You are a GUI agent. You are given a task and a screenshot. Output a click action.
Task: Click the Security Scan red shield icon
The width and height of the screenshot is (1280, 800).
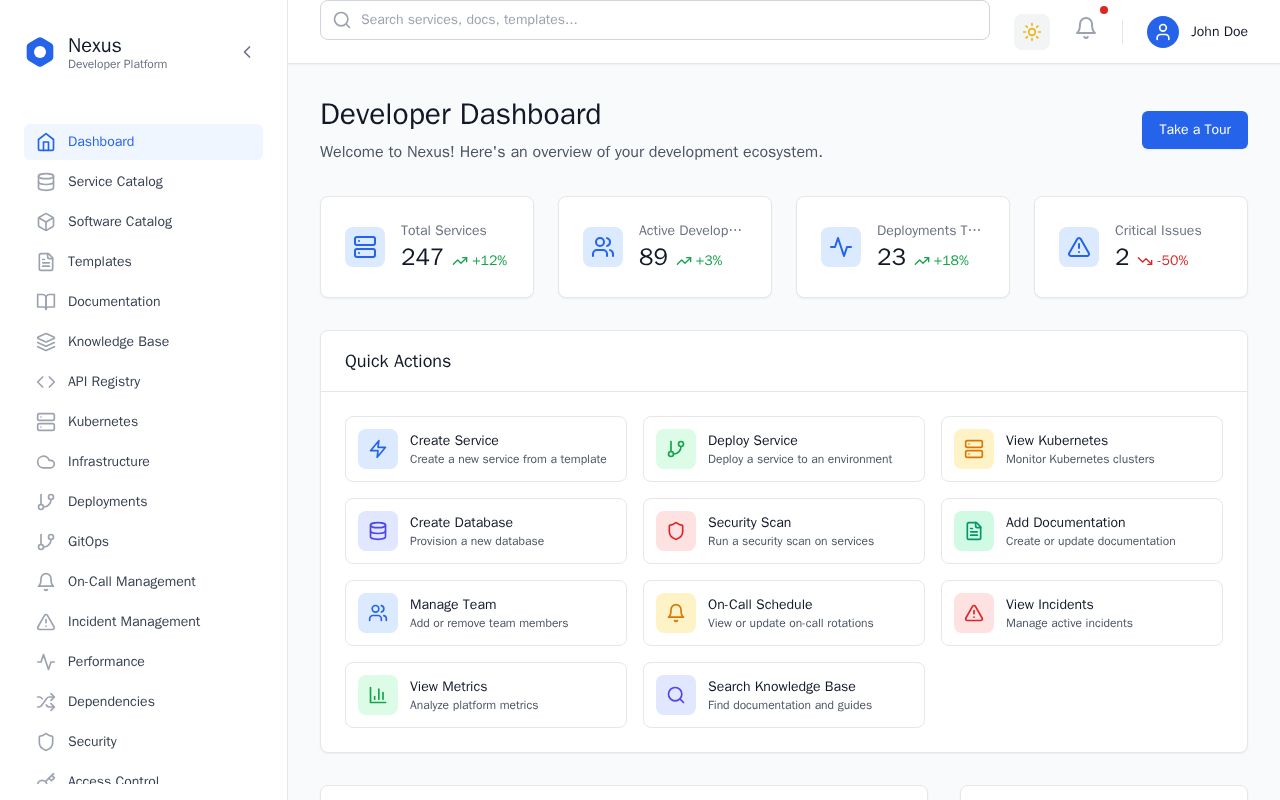[x=676, y=531]
